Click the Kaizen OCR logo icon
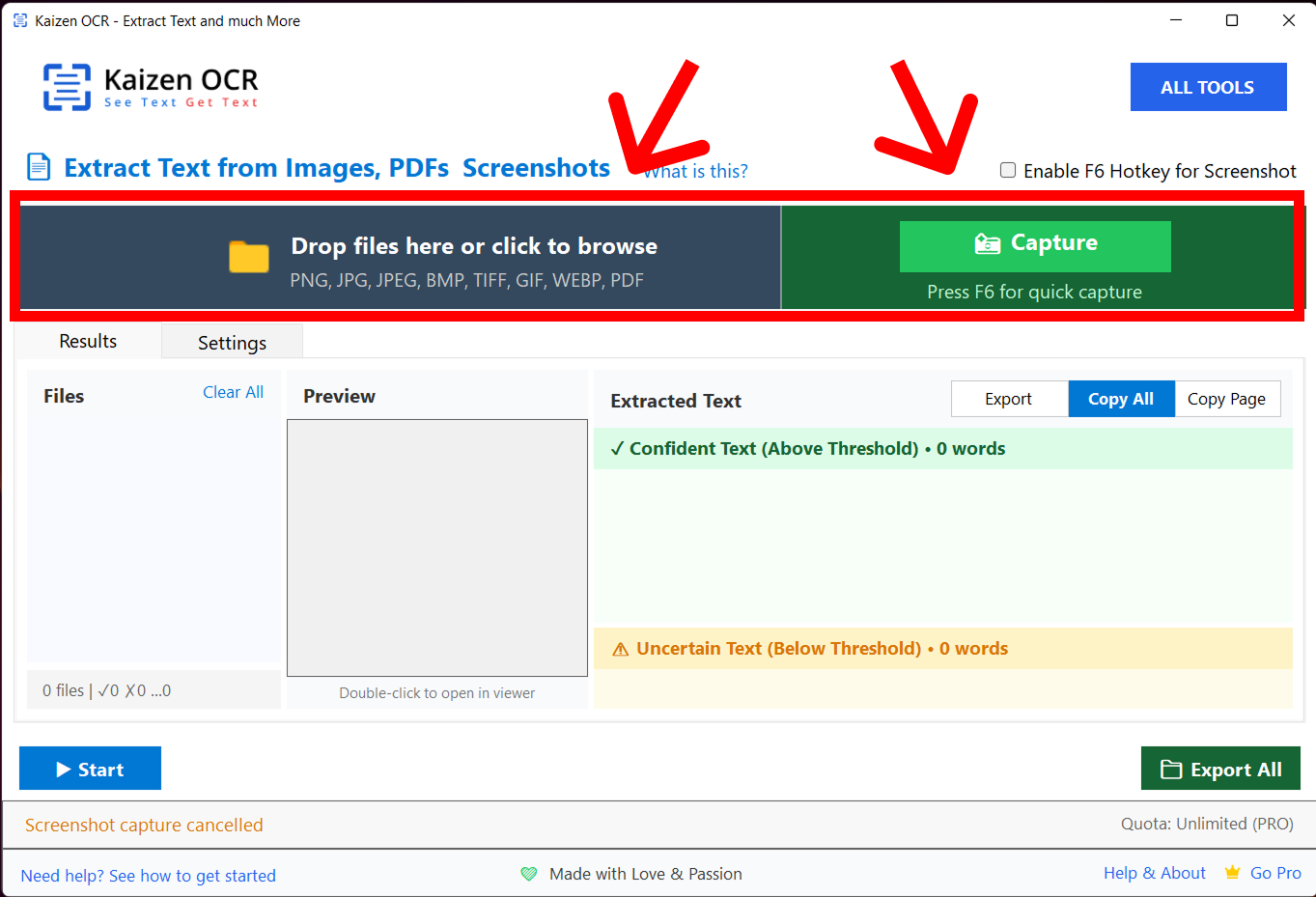This screenshot has width=1316, height=897. pyautogui.click(x=67, y=87)
